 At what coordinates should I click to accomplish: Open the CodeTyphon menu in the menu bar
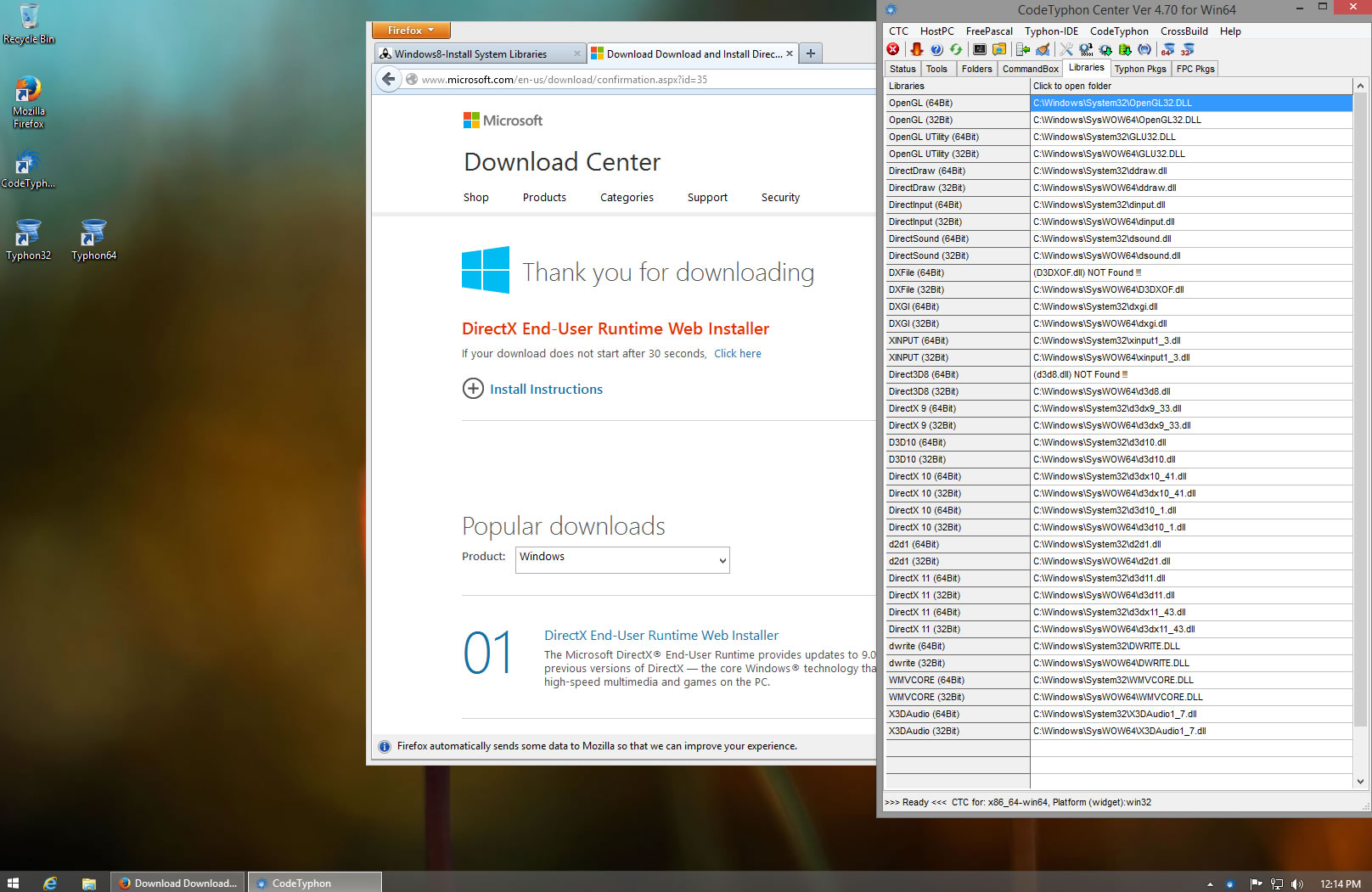pyautogui.click(x=1119, y=31)
